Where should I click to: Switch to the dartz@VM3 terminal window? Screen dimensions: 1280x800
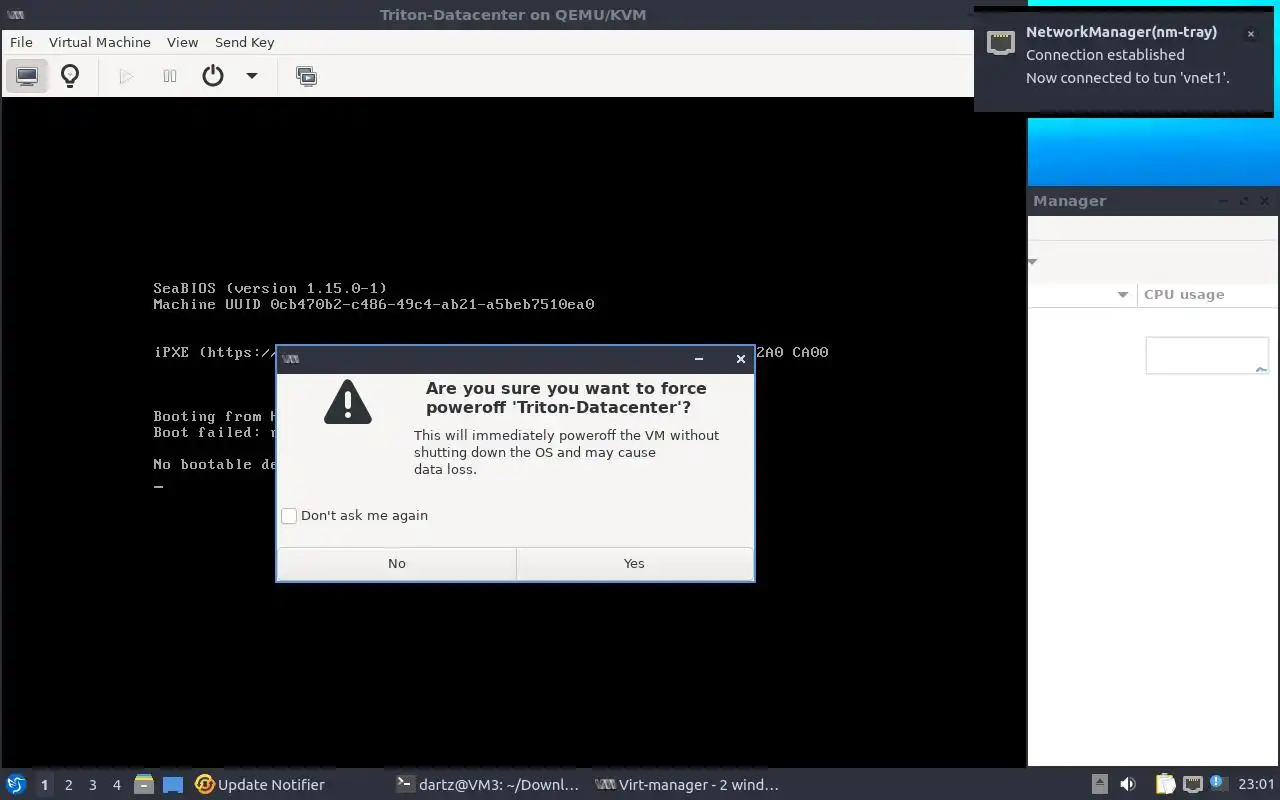(x=488, y=785)
